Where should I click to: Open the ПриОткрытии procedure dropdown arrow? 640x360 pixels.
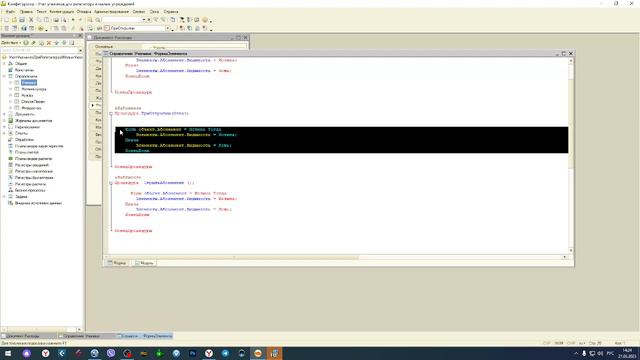[167, 28]
